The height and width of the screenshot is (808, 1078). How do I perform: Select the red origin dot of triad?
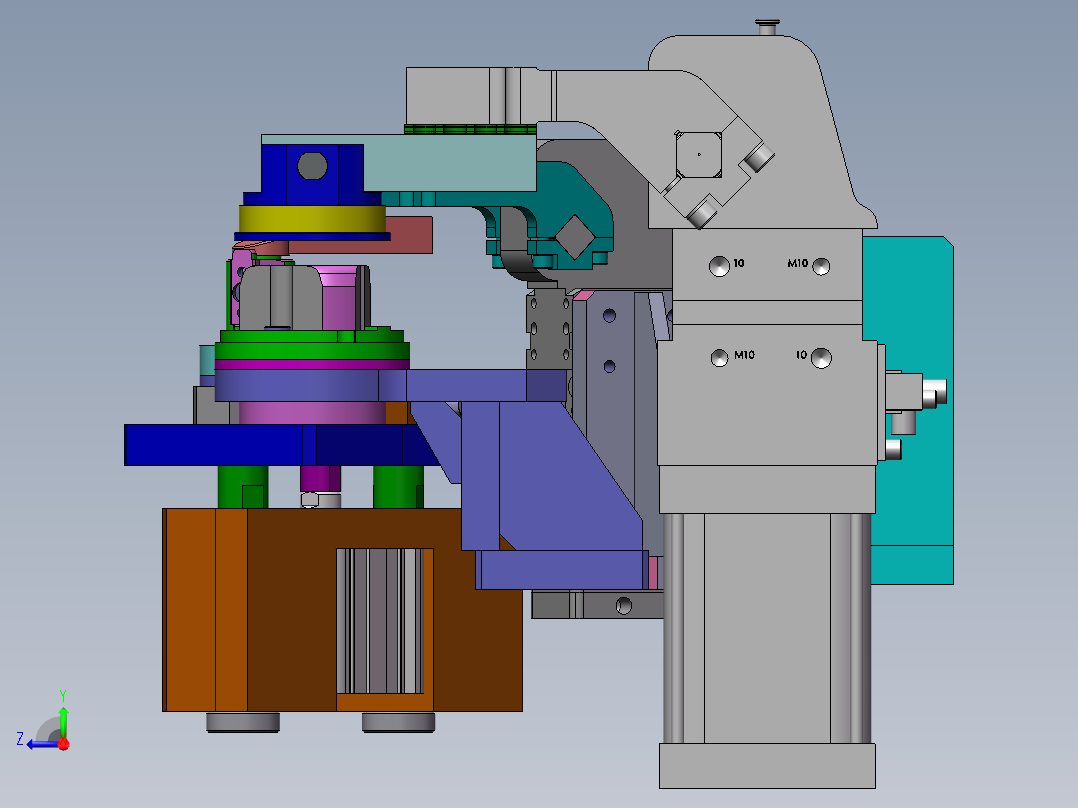coord(64,744)
